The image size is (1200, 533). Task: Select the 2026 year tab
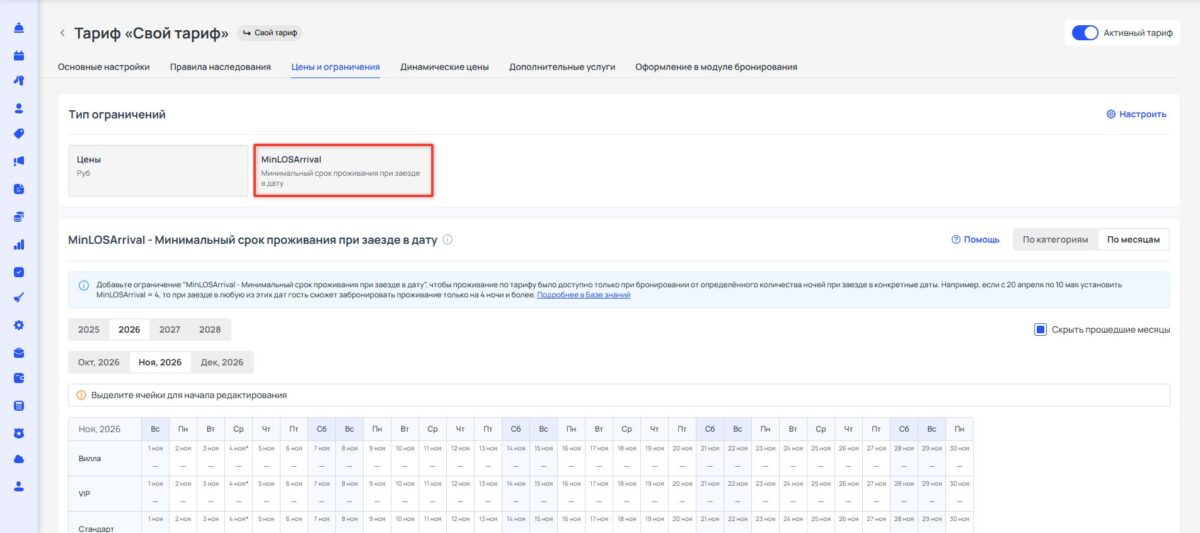[129, 329]
